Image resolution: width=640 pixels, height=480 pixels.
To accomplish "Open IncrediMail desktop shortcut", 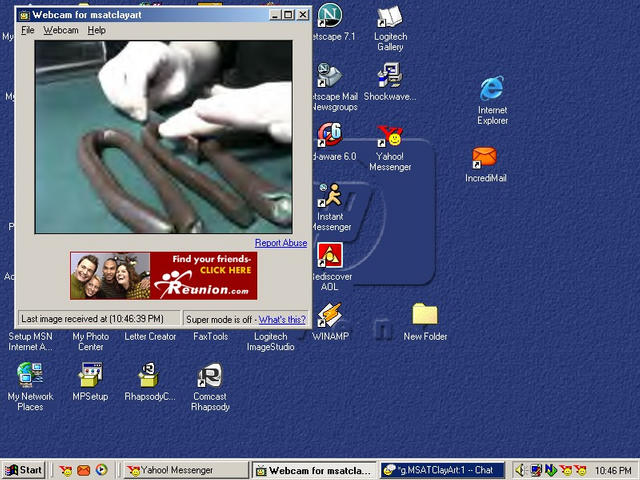I will 484,158.
